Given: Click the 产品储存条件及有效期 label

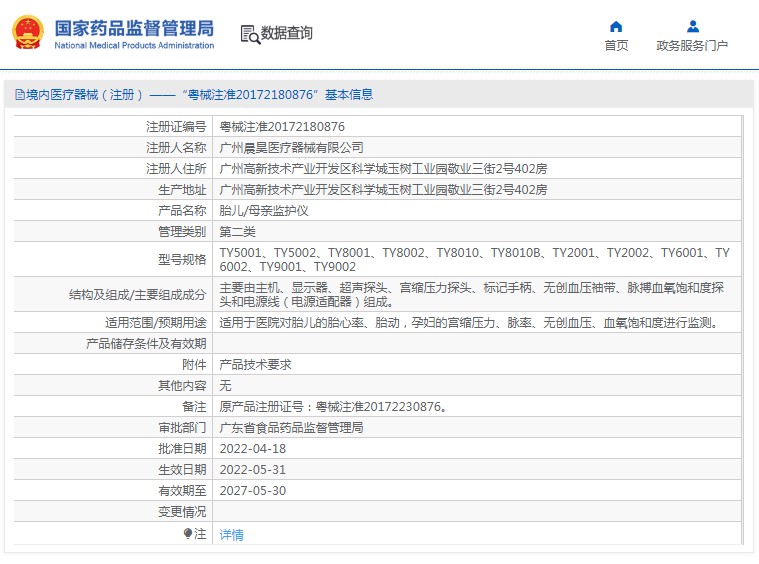Looking at the screenshot, I should [x=146, y=344].
